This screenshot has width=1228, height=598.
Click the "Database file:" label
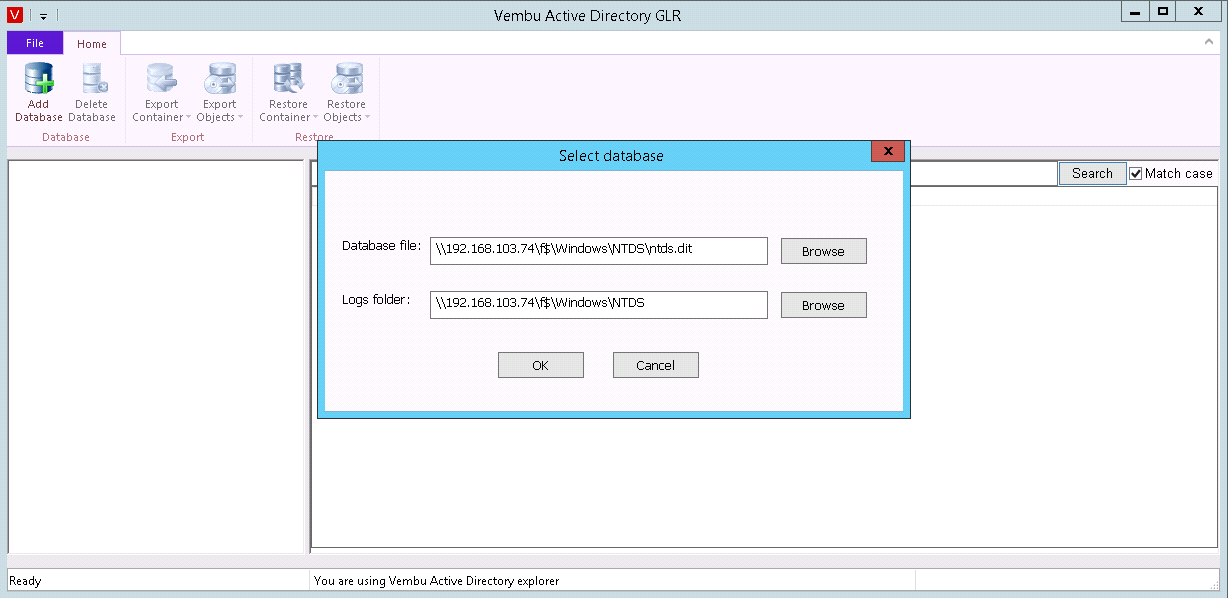(x=382, y=246)
